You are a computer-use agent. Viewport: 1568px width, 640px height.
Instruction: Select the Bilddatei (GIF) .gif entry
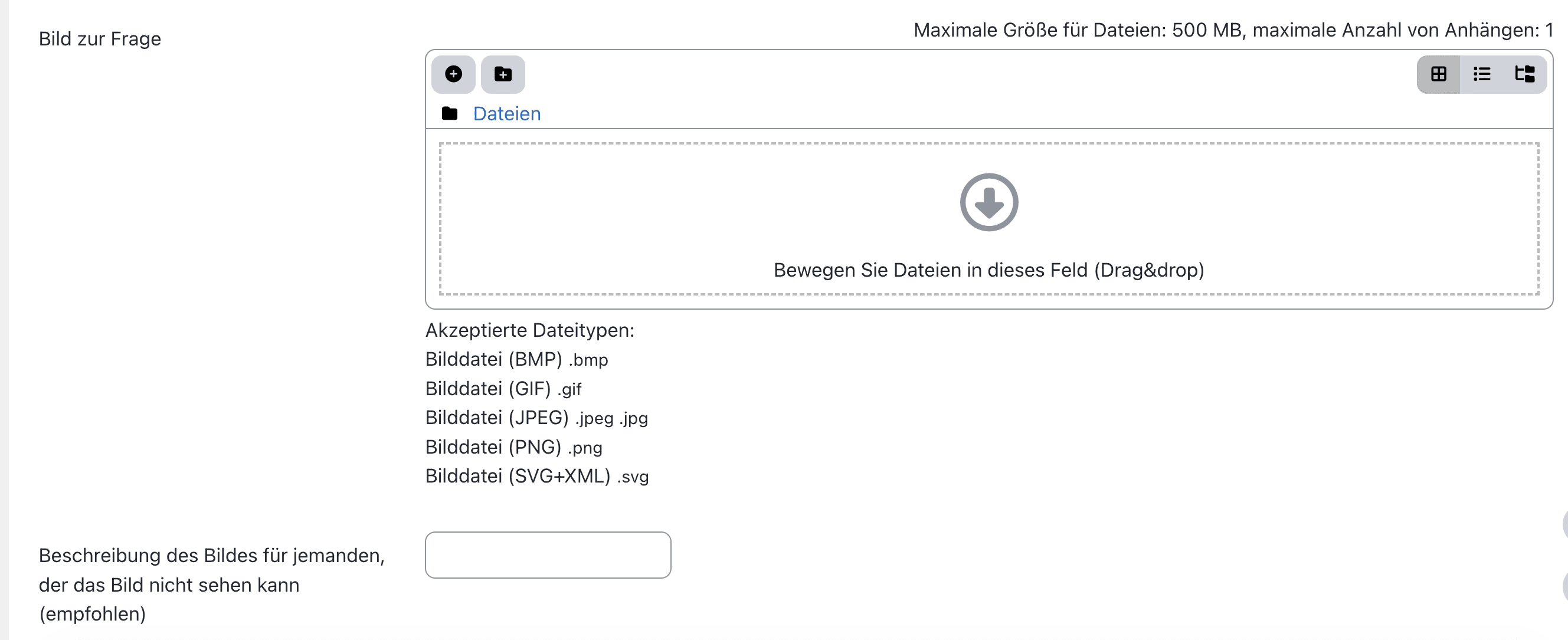pyautogui.click(x=503, y=388)
